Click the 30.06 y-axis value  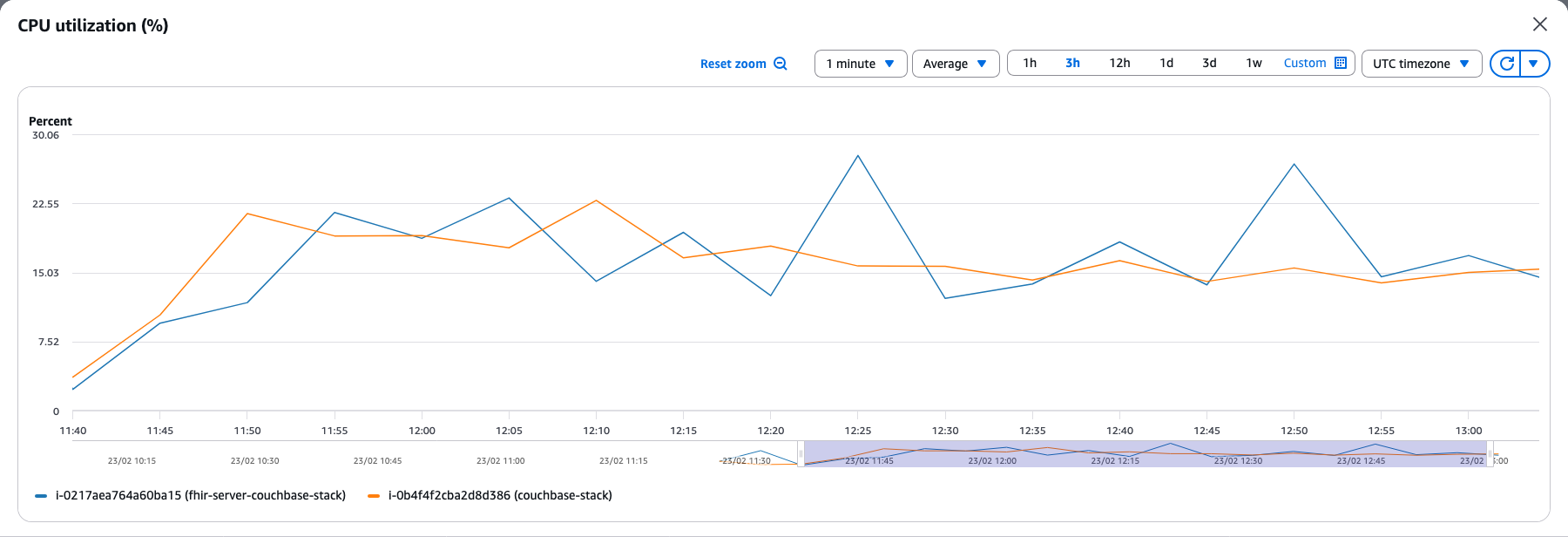[45, 135]
